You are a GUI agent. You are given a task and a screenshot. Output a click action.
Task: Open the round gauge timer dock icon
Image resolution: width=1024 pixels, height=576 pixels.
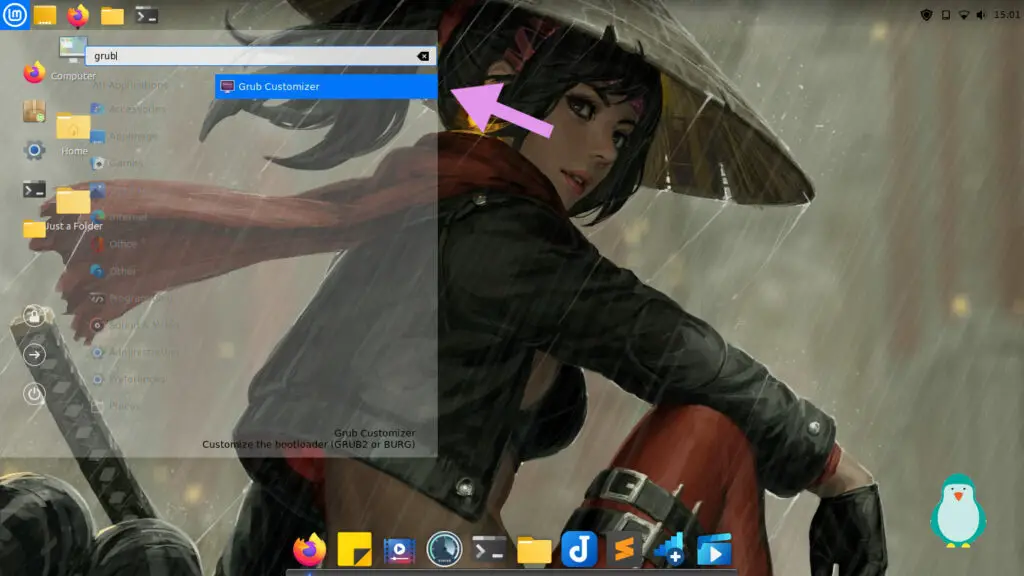[444, 549]
